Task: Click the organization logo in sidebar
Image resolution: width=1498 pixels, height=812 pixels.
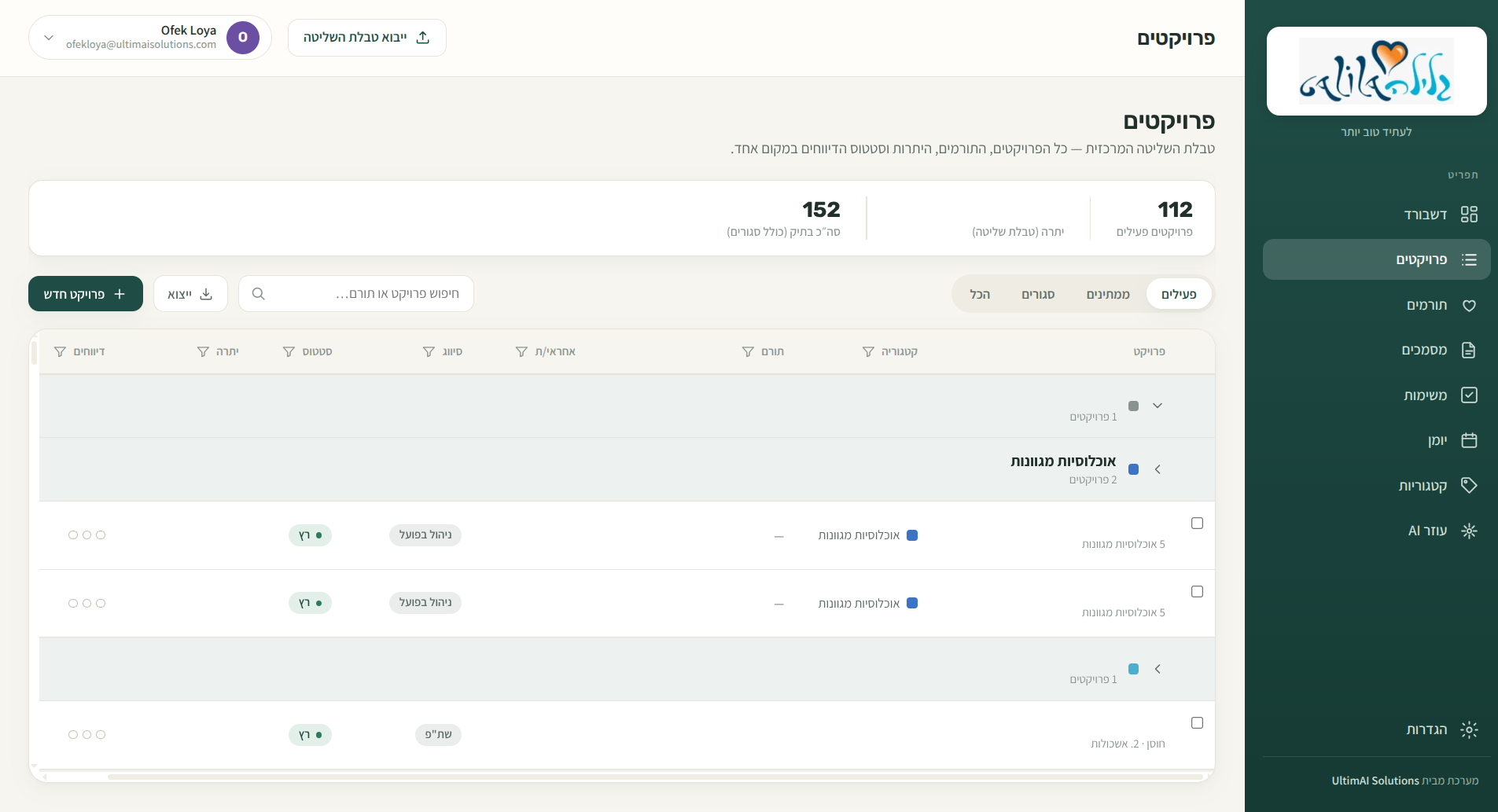Action: (x=1376, y=72)
